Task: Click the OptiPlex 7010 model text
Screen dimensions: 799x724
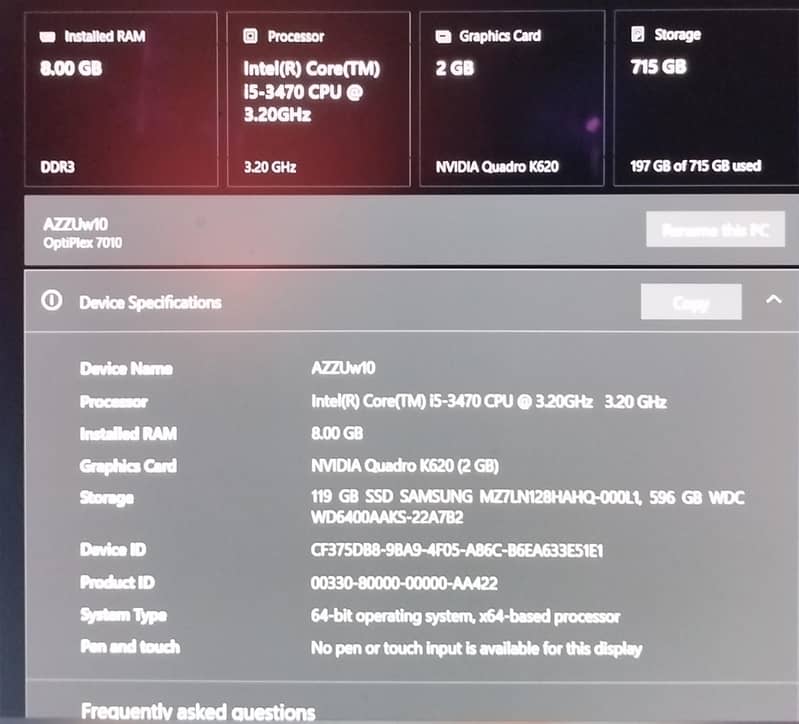Action: click(x=83, y=243)
